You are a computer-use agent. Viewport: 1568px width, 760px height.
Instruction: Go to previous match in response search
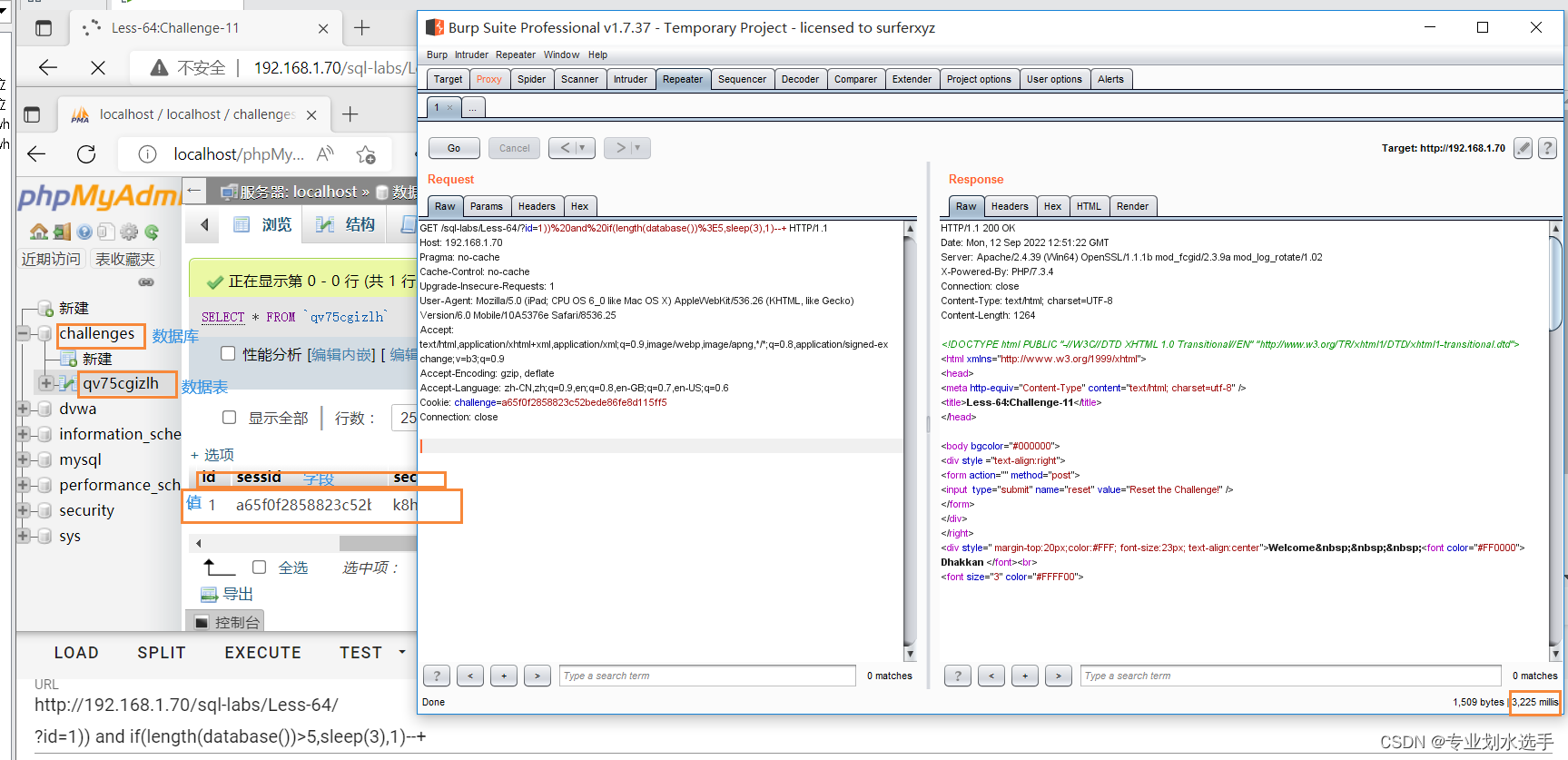[991, 676]
